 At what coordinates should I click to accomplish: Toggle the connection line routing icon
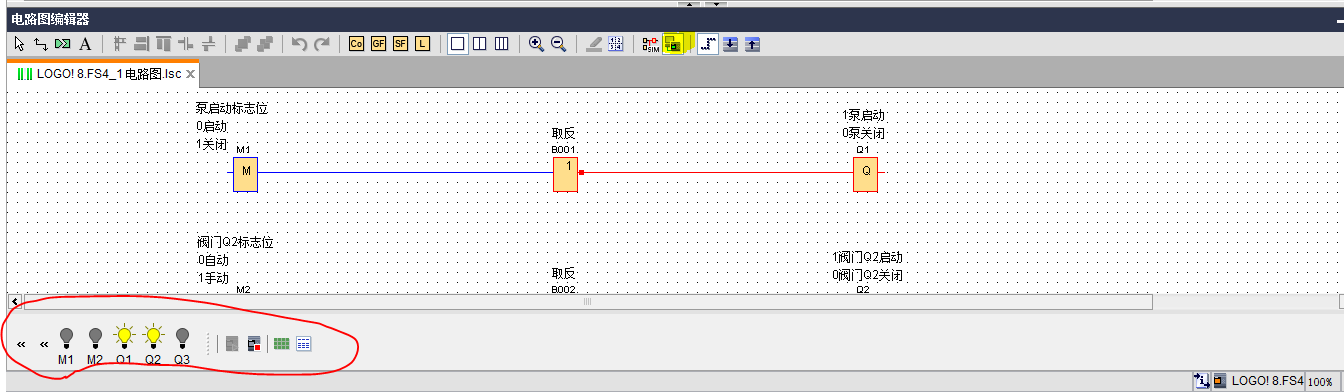point(708,44)
